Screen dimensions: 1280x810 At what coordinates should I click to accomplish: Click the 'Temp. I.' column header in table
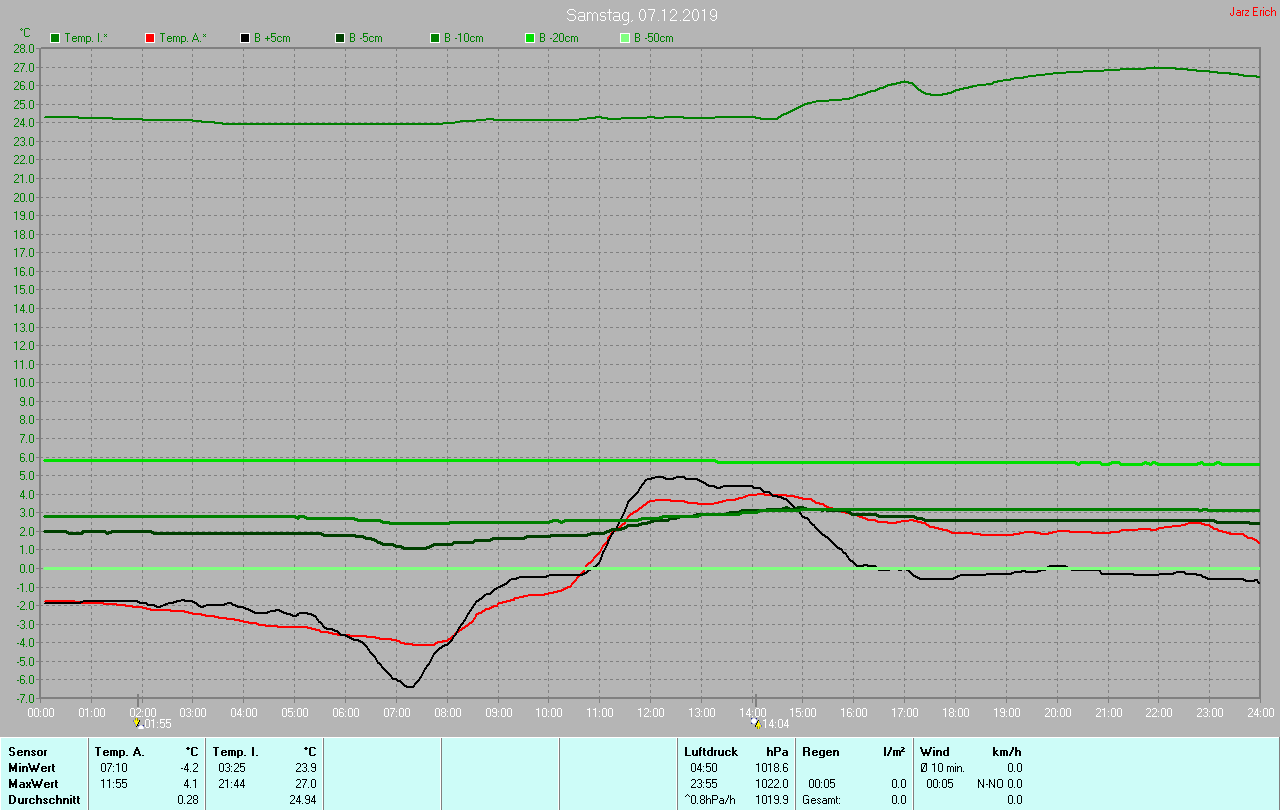235,751
